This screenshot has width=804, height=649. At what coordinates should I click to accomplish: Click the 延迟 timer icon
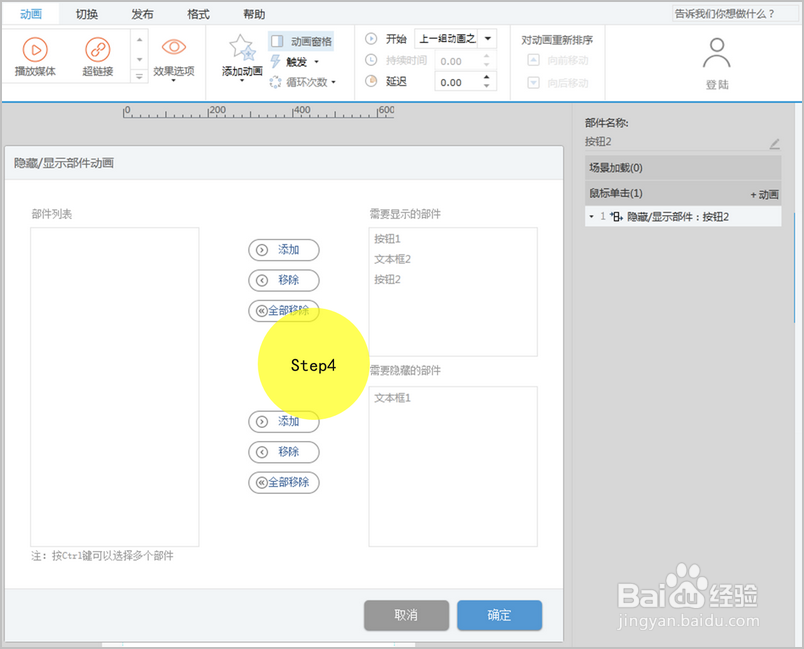(371, 82)
